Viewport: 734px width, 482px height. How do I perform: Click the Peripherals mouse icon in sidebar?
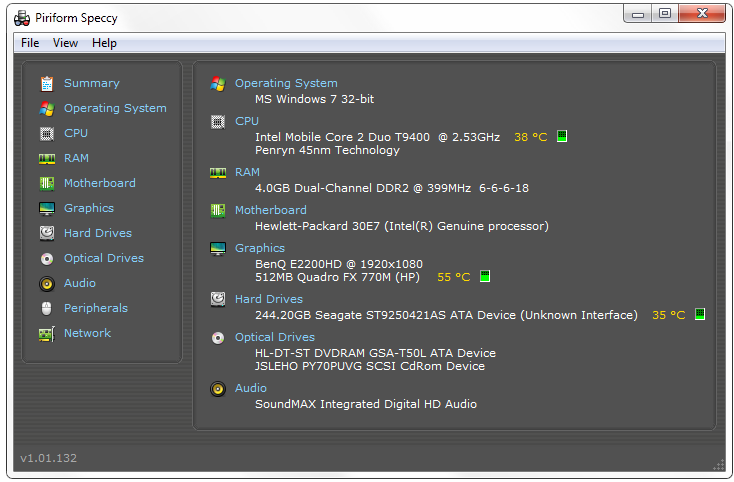pyautogui.click(x=46, y=308)
